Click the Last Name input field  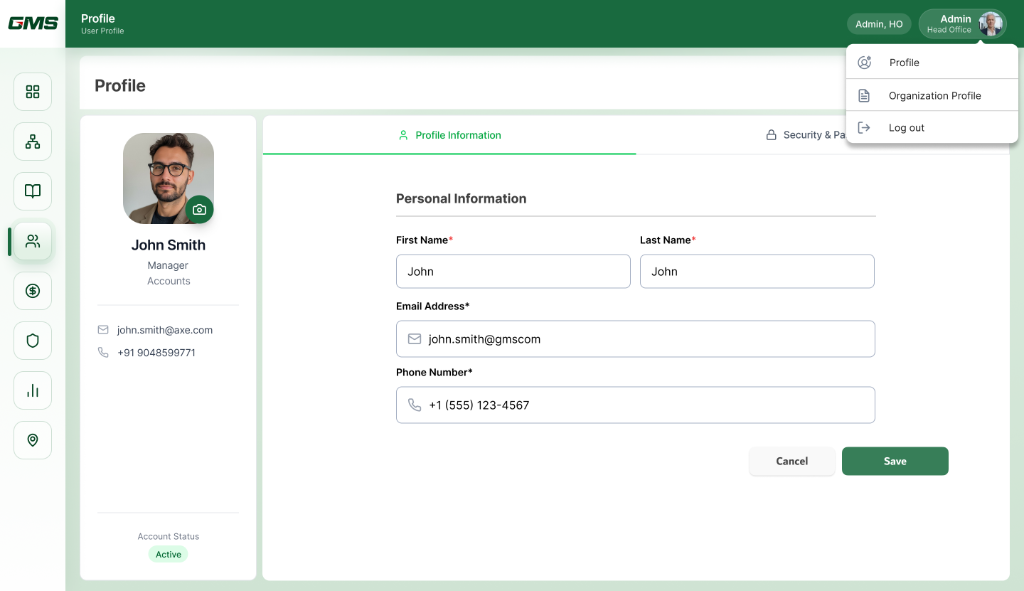coord(757,271)
